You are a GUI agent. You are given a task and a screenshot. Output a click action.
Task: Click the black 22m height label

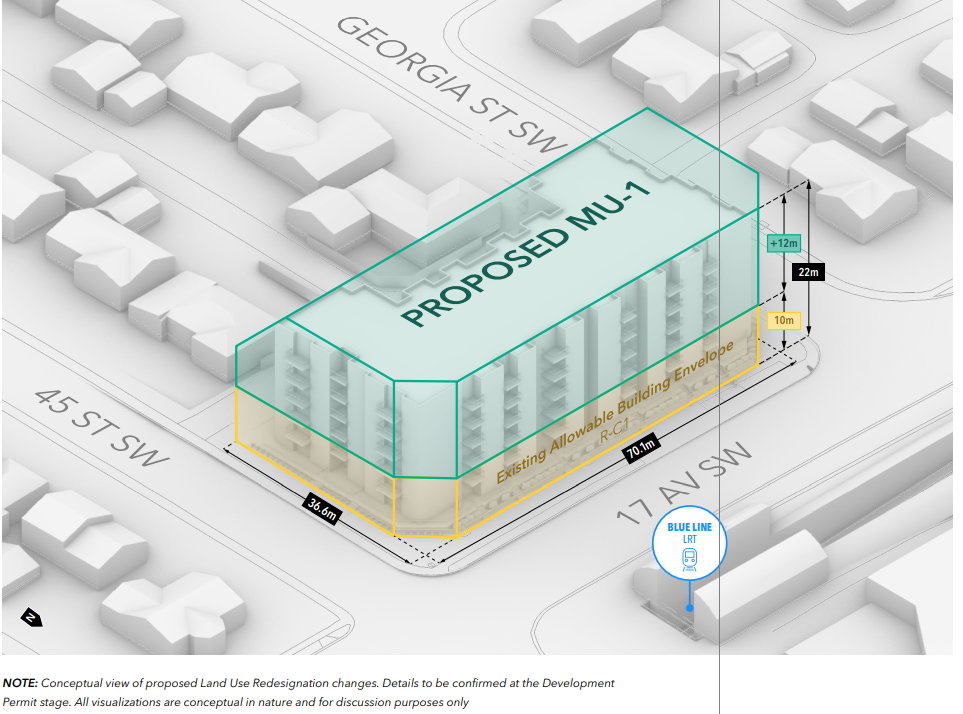[808, 271]
